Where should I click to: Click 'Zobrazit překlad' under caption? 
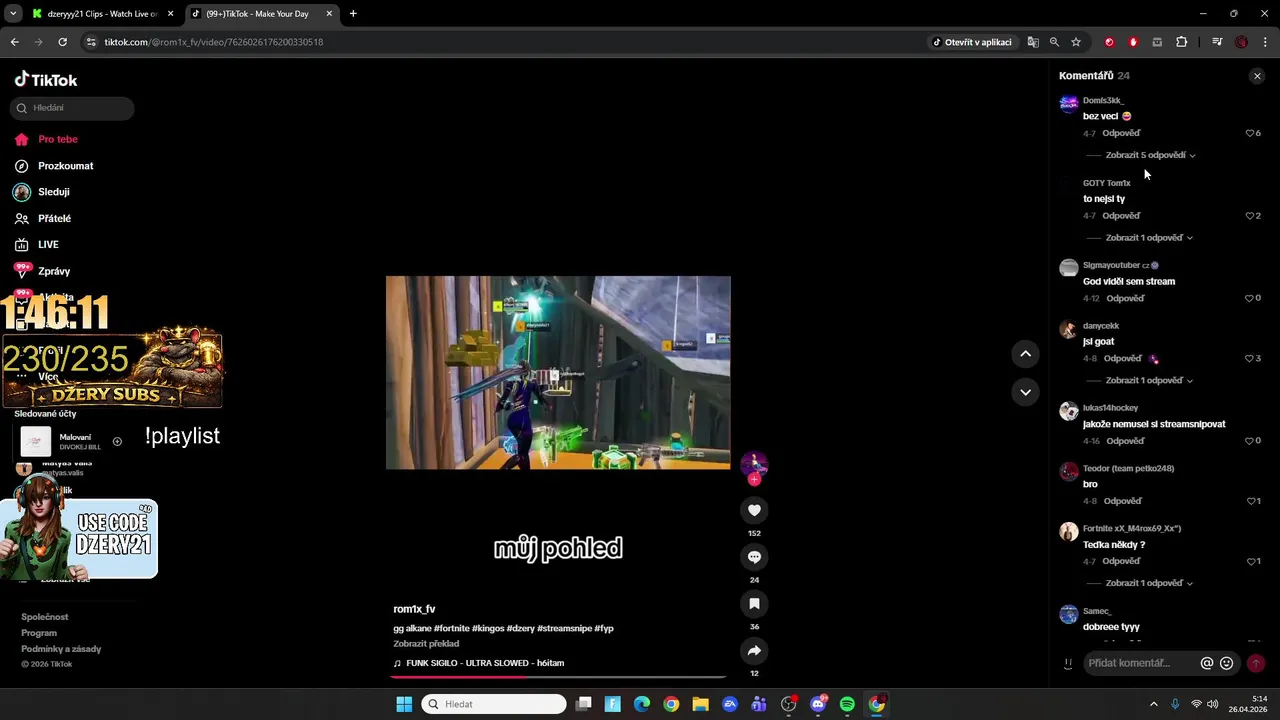(426, 644)
